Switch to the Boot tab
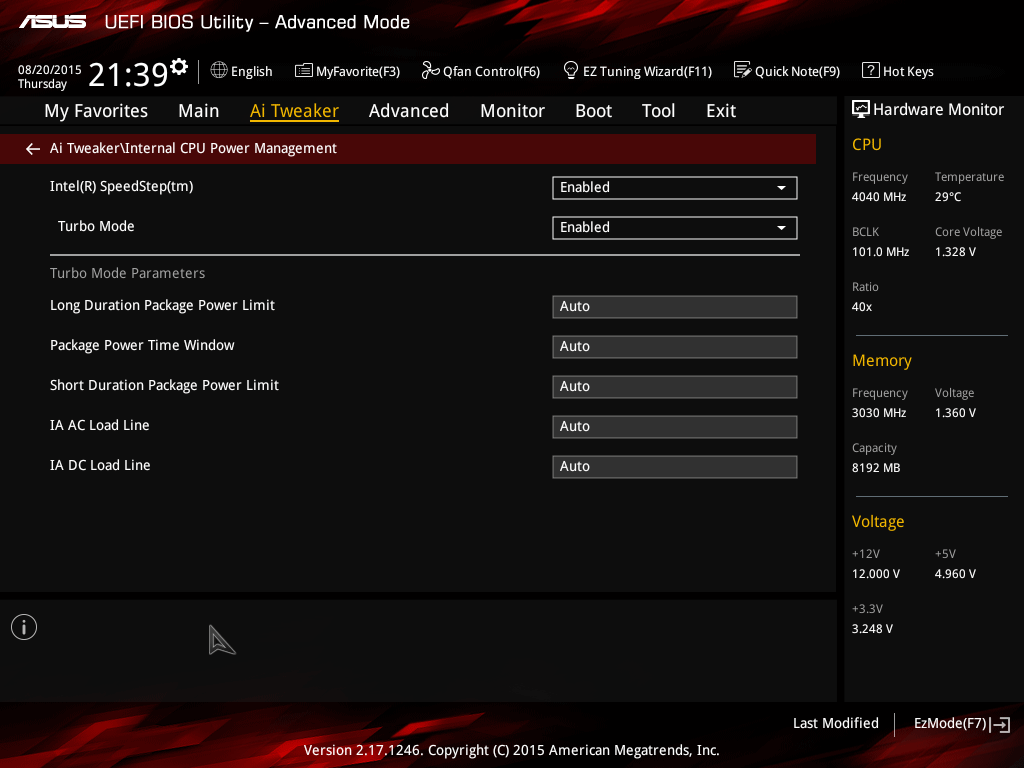 click(x=594, y=111)
